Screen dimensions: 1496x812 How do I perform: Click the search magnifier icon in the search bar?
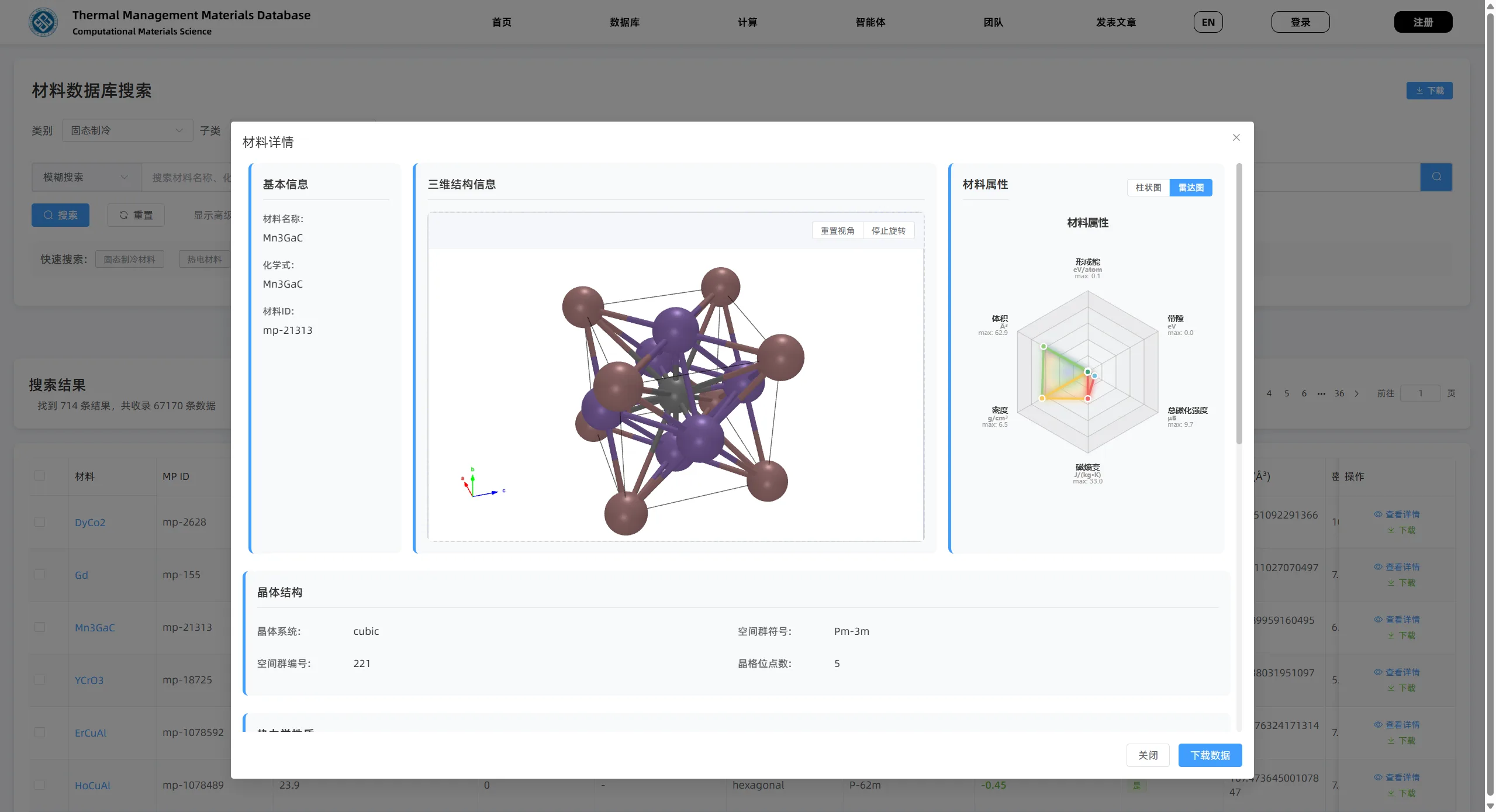point(1436,177)
